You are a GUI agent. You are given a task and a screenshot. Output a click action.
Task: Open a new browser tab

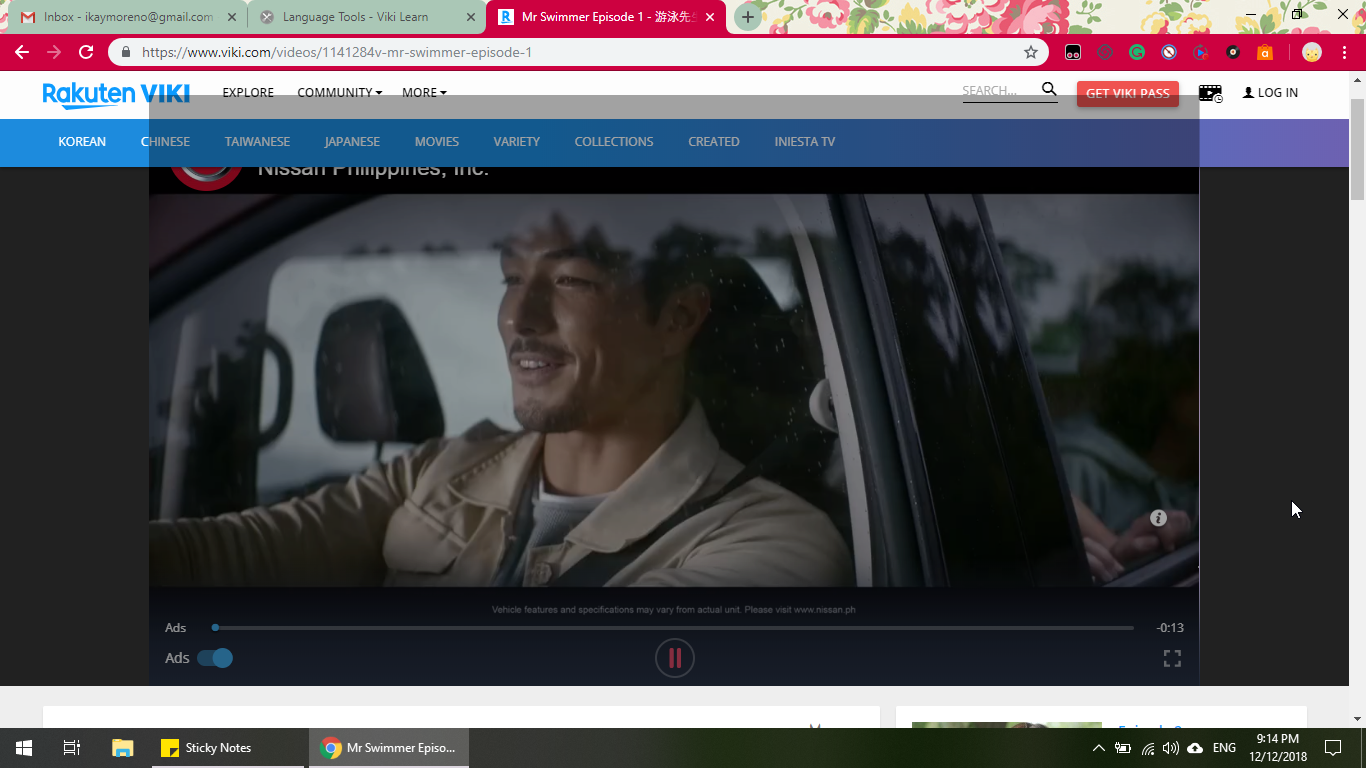[747, 17]
